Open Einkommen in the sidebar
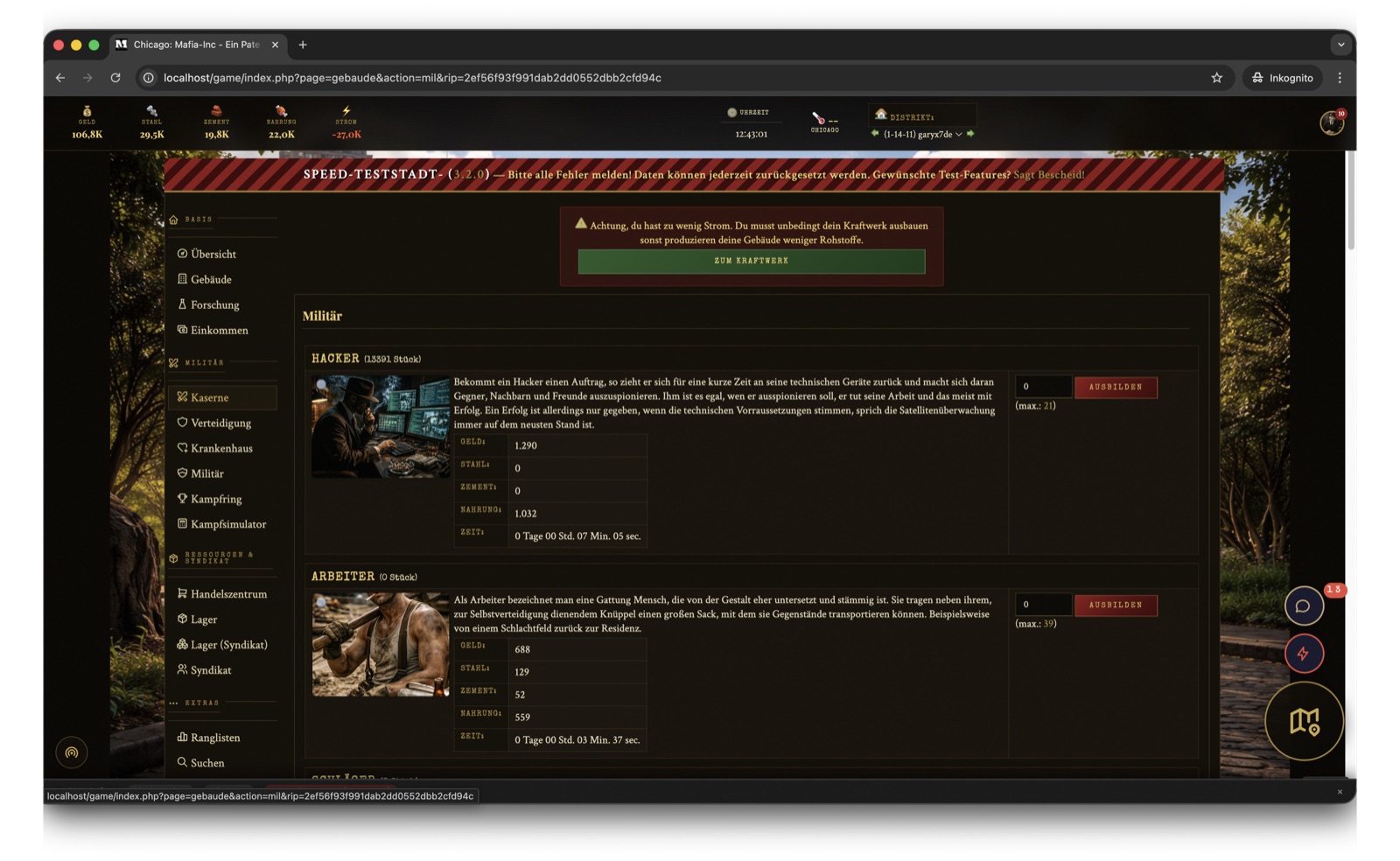1400x861 pixels. [x=219, y=330]
